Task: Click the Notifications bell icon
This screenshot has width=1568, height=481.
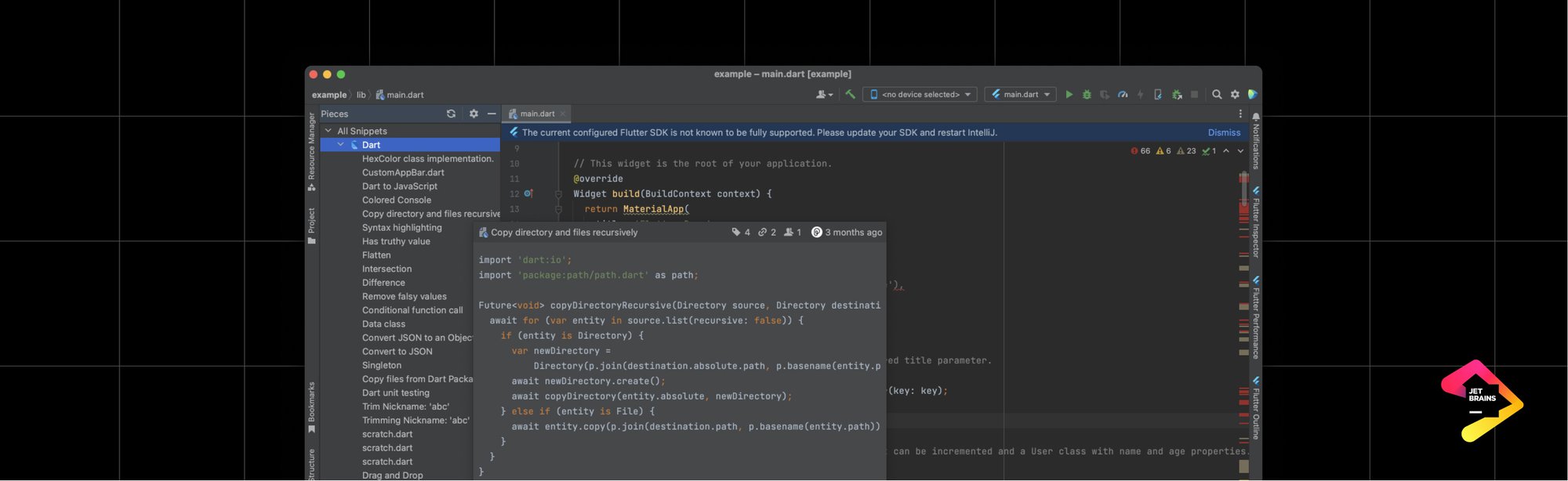Action: [x=1256, y=117]
